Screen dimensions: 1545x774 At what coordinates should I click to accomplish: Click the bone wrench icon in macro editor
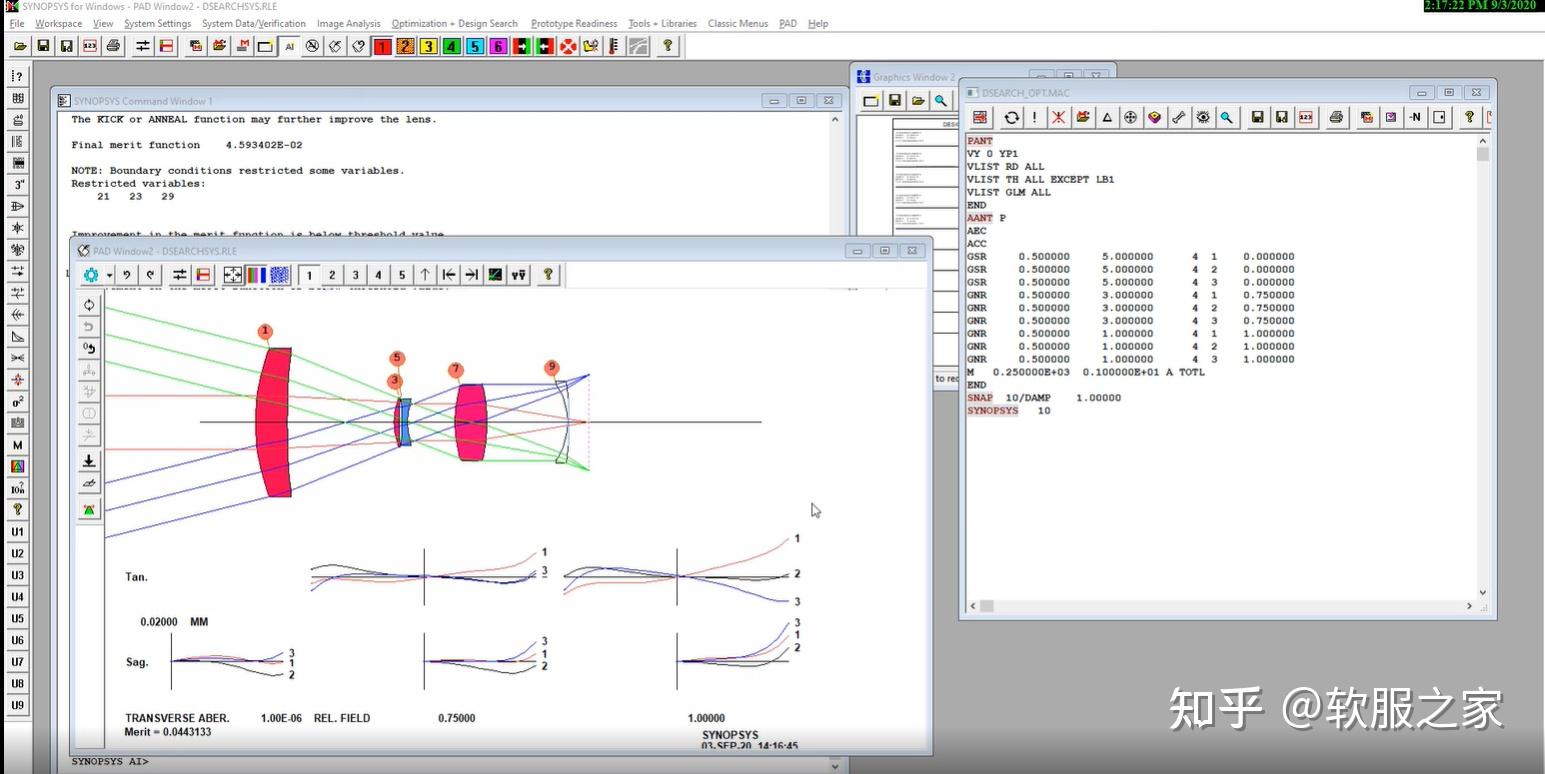[x=1179, y=117]
